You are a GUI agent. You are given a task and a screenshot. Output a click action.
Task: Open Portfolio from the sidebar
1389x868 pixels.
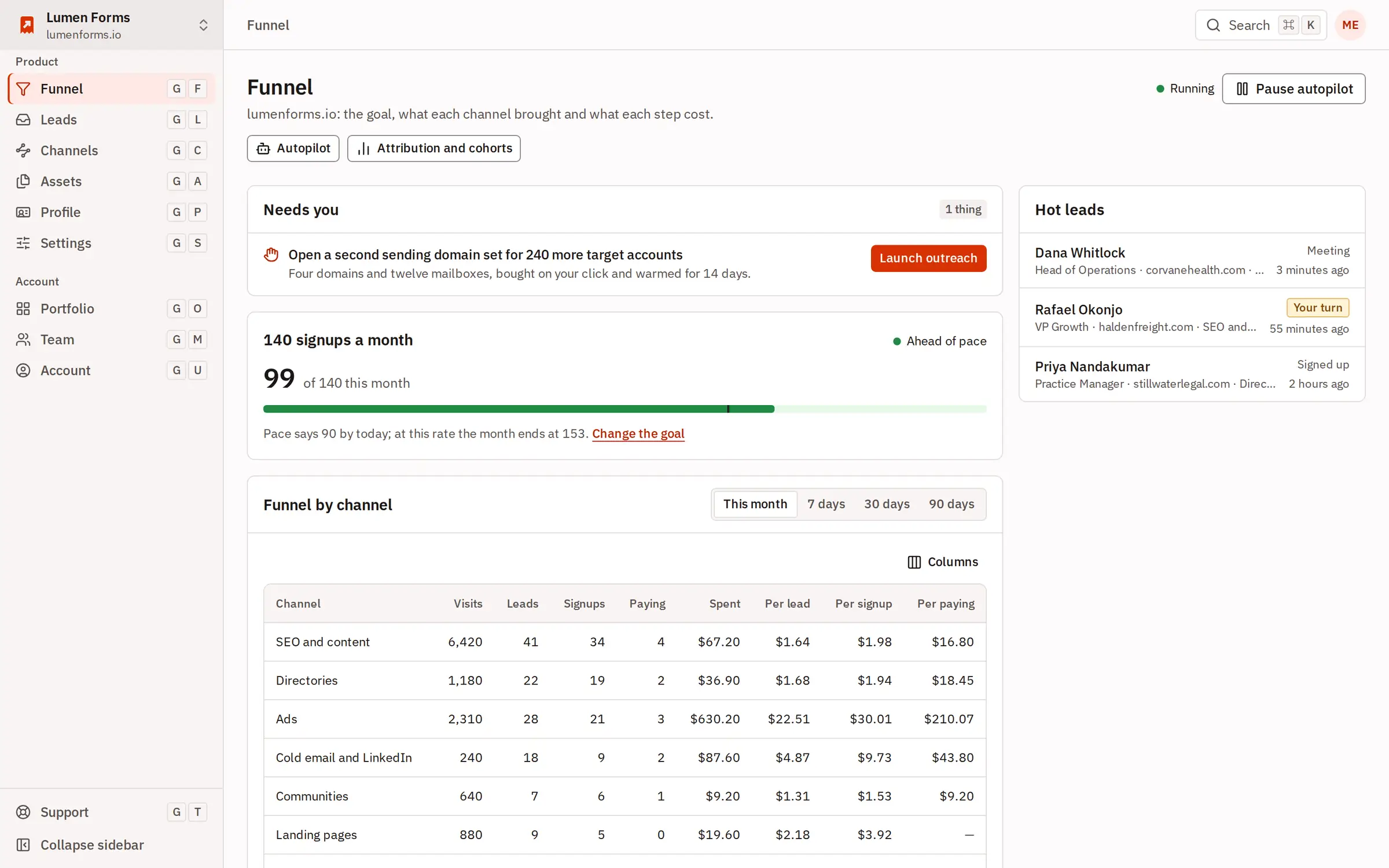112,308
